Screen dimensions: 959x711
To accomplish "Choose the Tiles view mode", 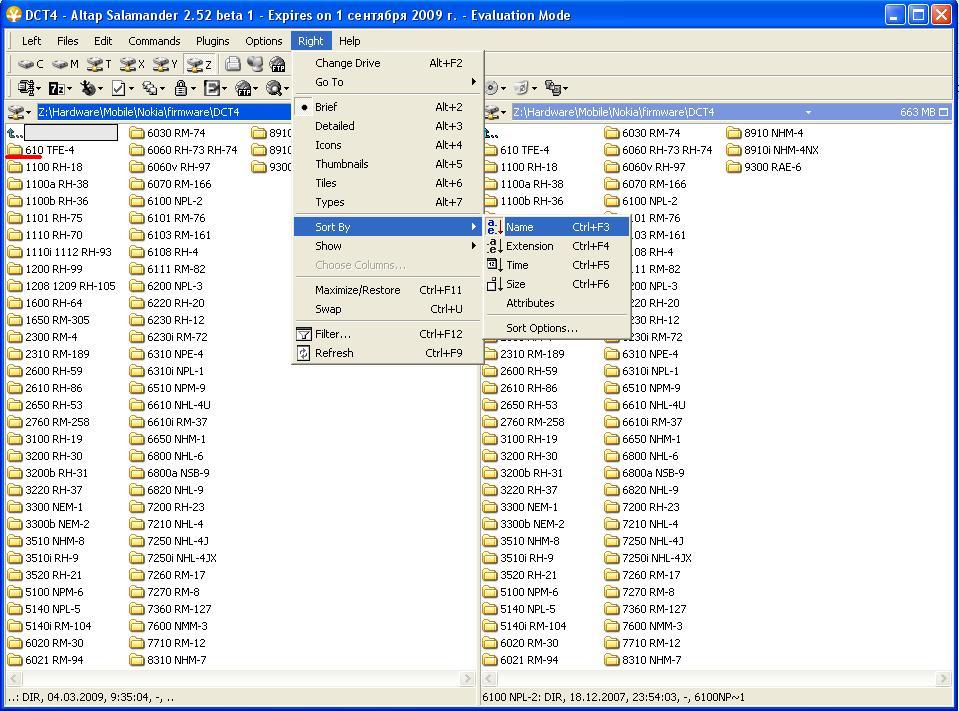I will coord(326,183).
